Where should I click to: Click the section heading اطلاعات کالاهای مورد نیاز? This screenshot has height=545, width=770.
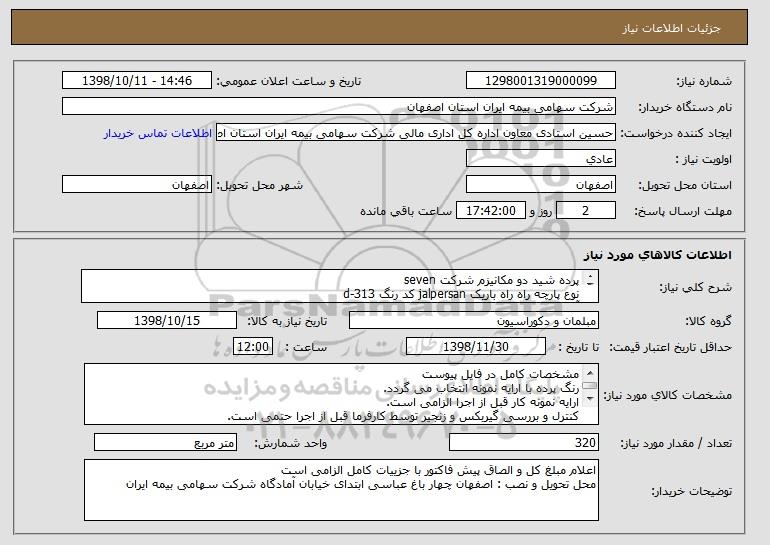pos(658,255)
